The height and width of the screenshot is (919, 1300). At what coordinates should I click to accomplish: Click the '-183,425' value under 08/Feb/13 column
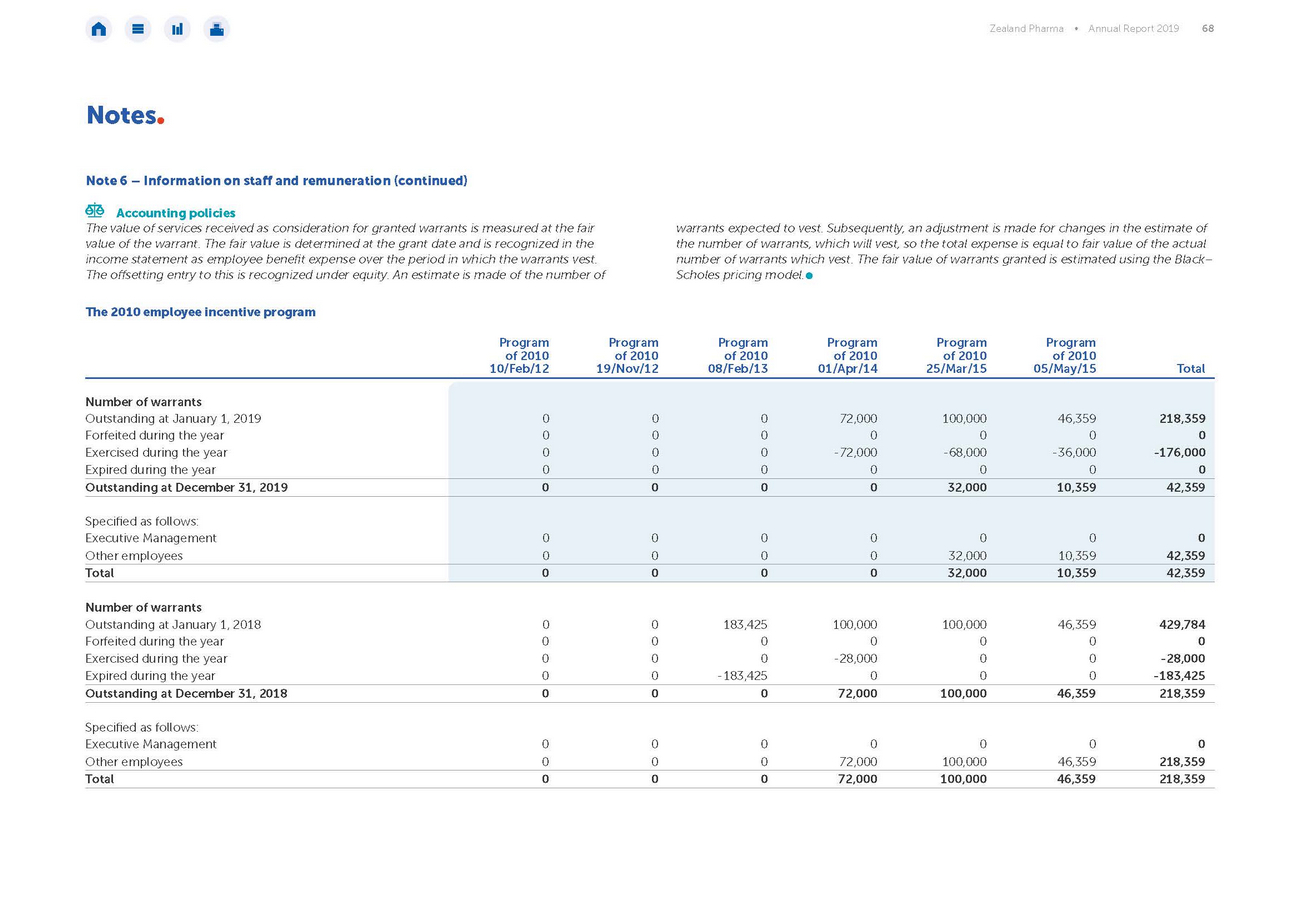tap(743, 676)
